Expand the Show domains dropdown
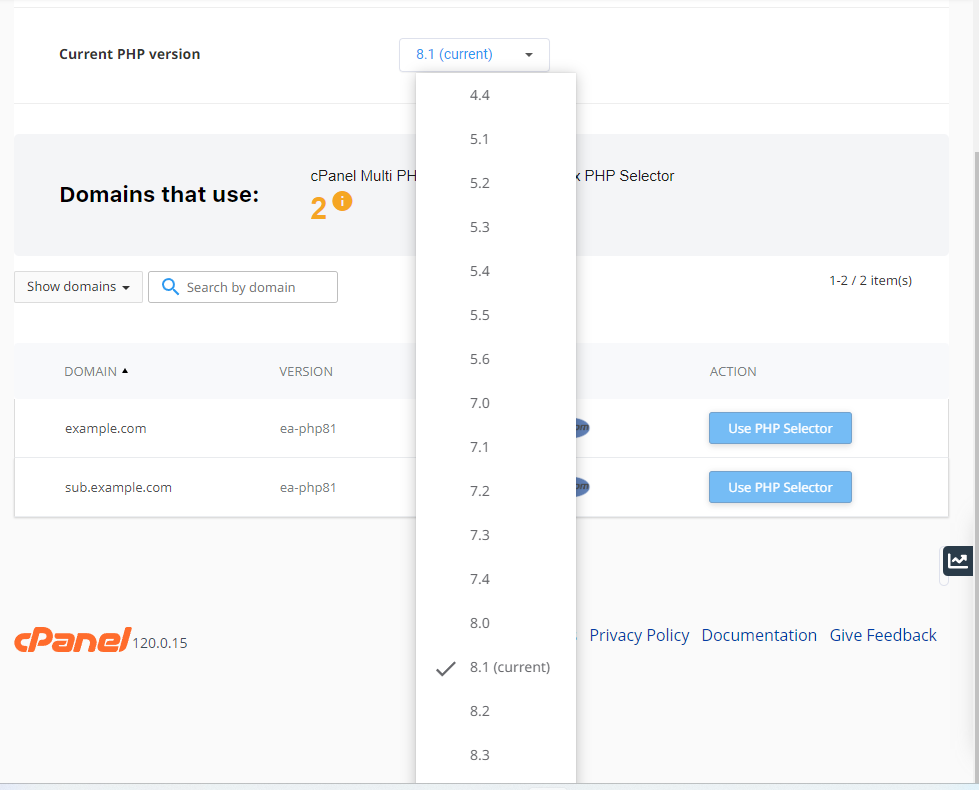 [78, 287]
